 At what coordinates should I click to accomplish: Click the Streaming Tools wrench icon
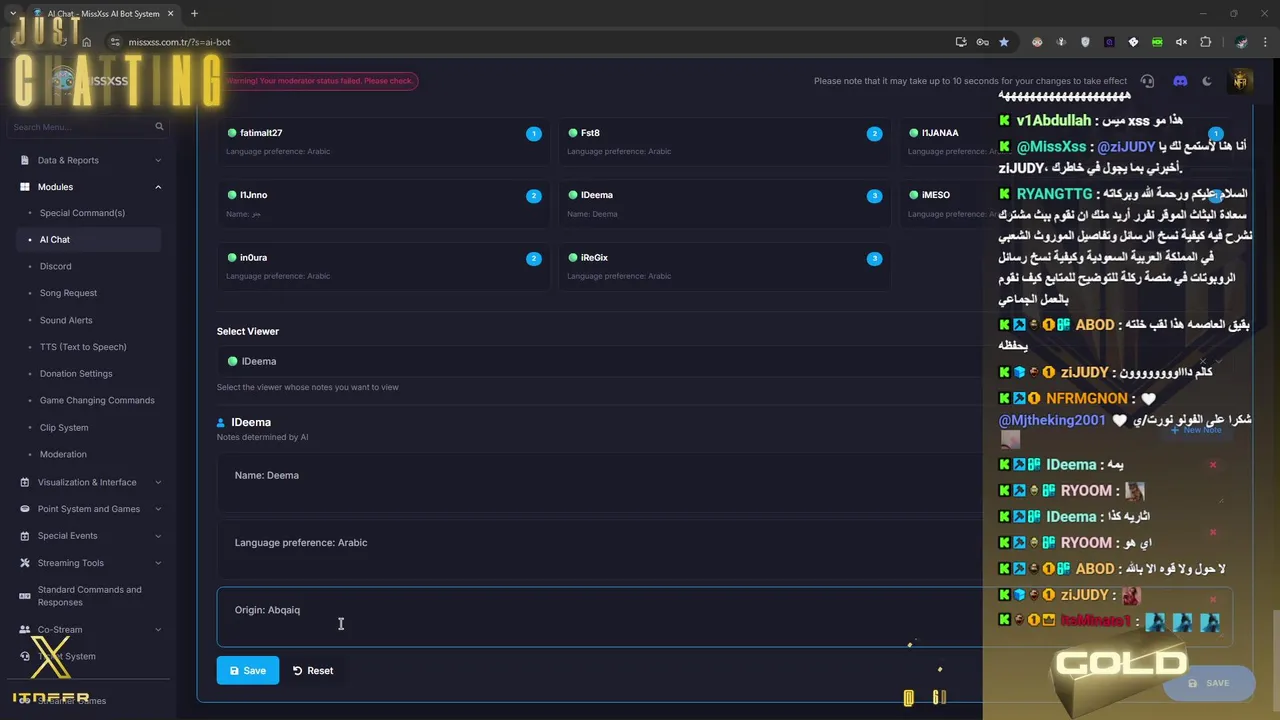click(x=25, y=563)
